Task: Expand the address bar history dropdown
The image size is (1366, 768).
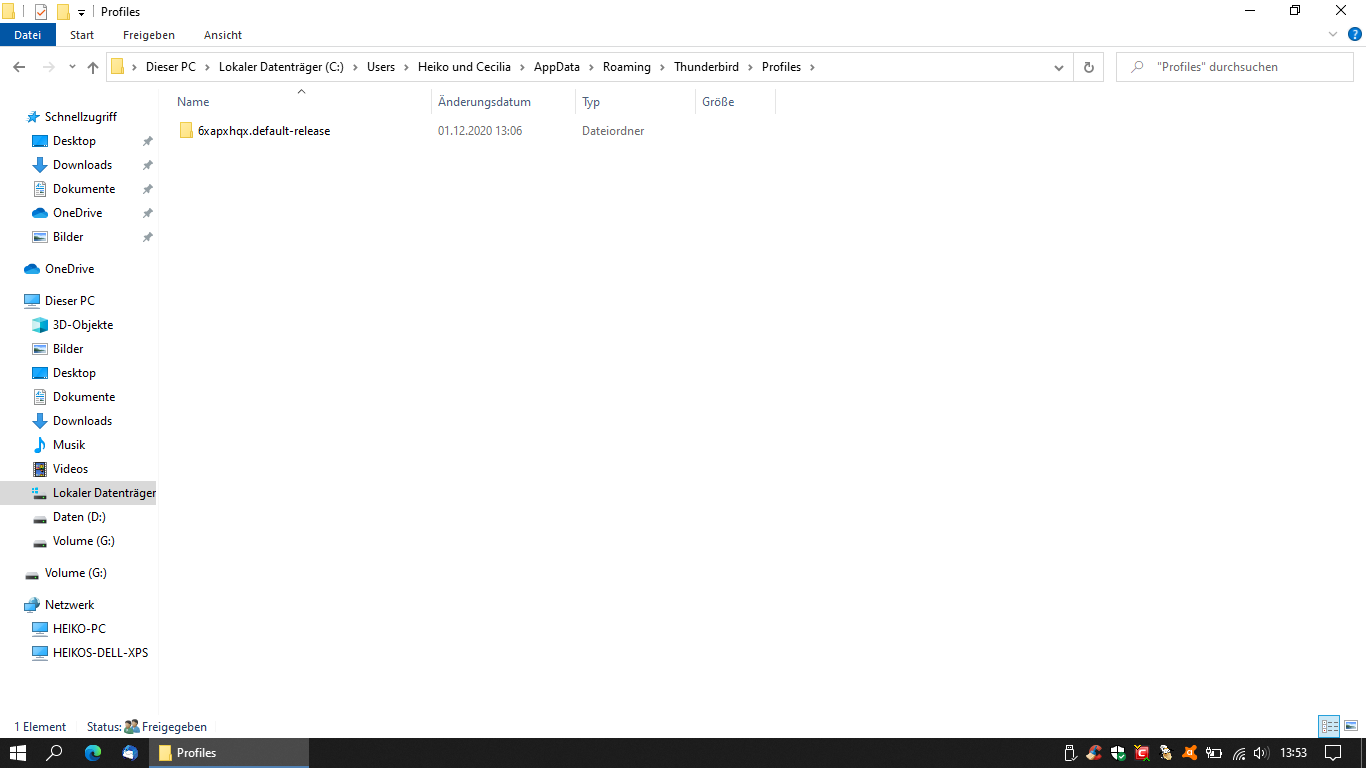Action: click(x=1059, y=67)
